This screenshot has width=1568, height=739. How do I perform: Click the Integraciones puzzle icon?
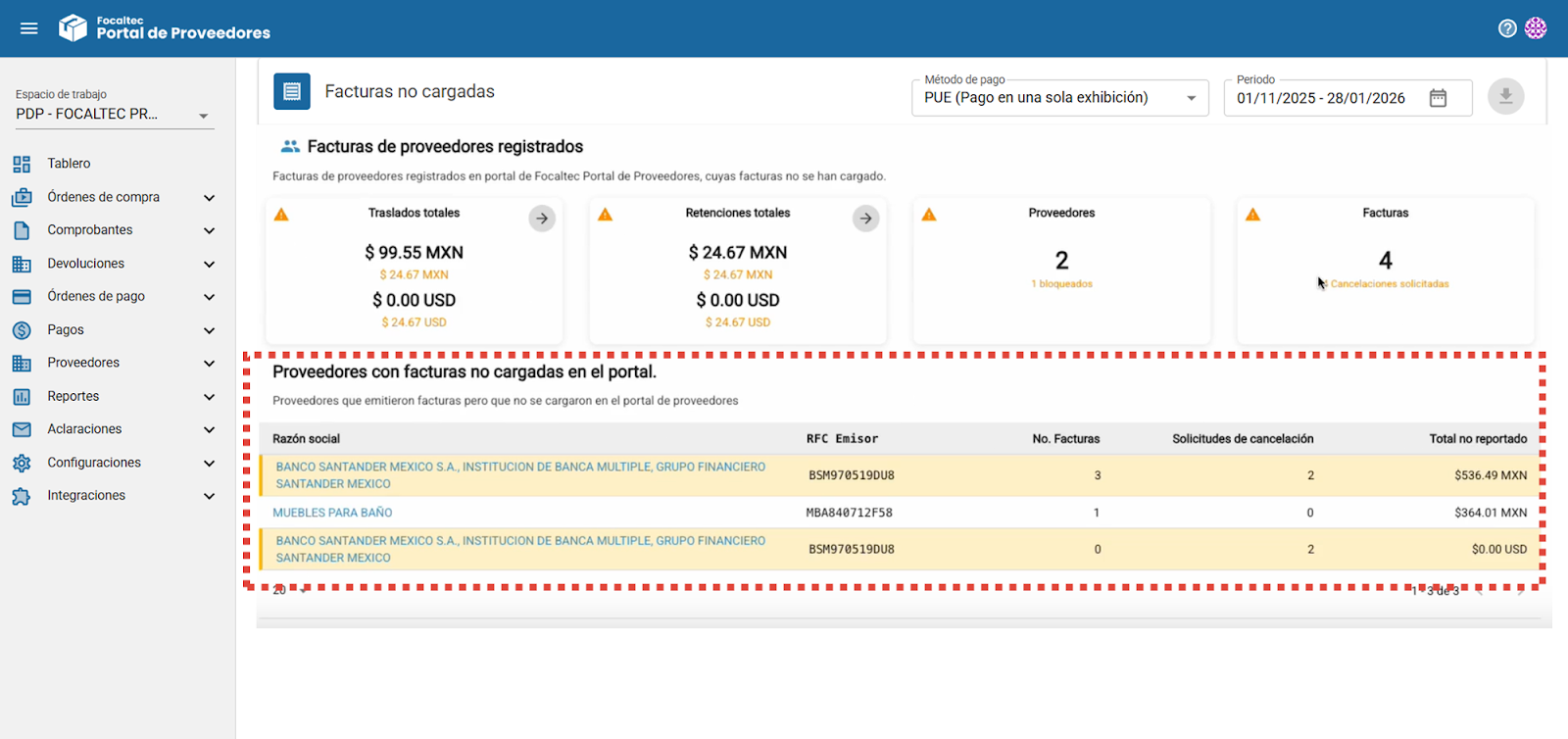[x=22, y=496]
